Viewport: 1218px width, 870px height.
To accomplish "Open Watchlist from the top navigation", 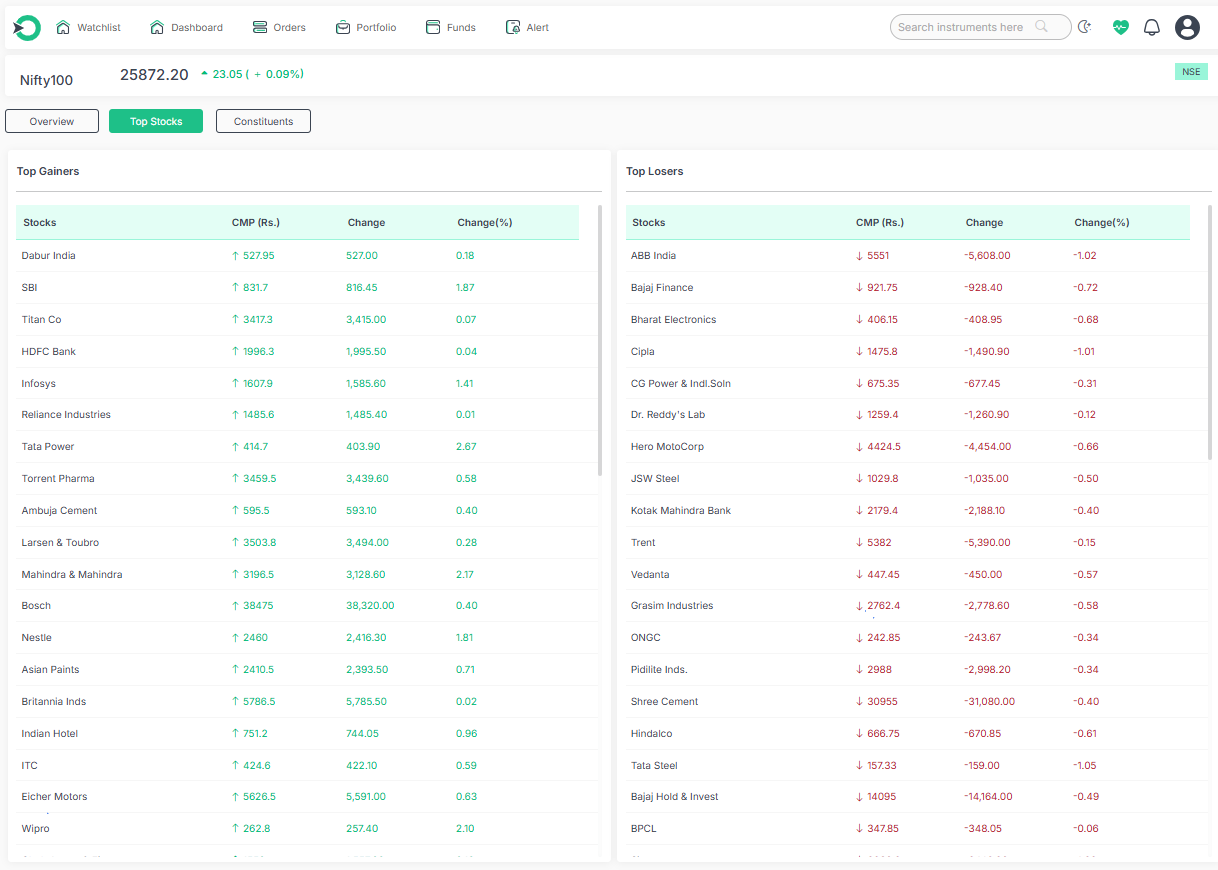I will pyautogui.click(x=88, y=28).
